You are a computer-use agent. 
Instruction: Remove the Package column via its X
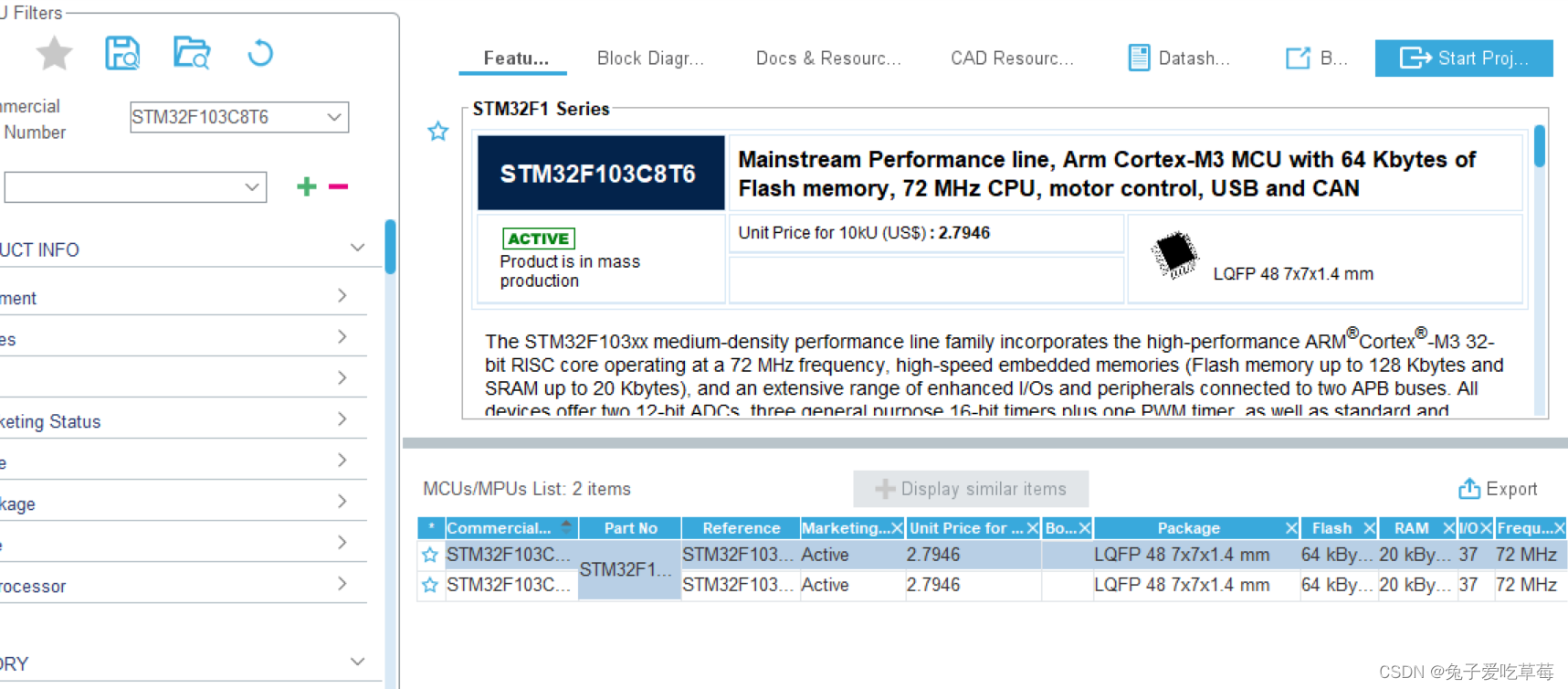click(x=1291, y=528)
